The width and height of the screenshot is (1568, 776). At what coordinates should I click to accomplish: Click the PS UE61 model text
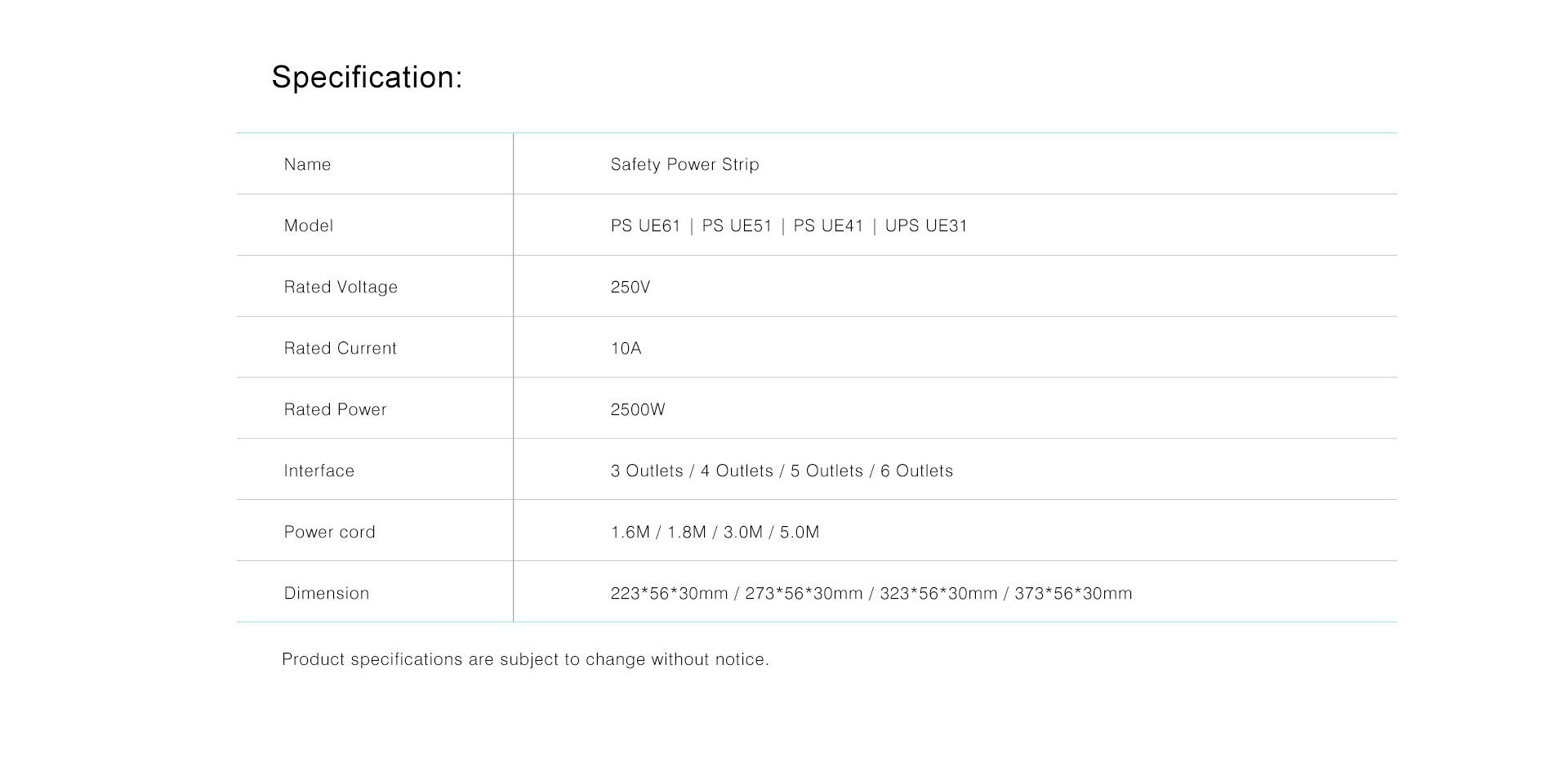[x=645, y=225]
